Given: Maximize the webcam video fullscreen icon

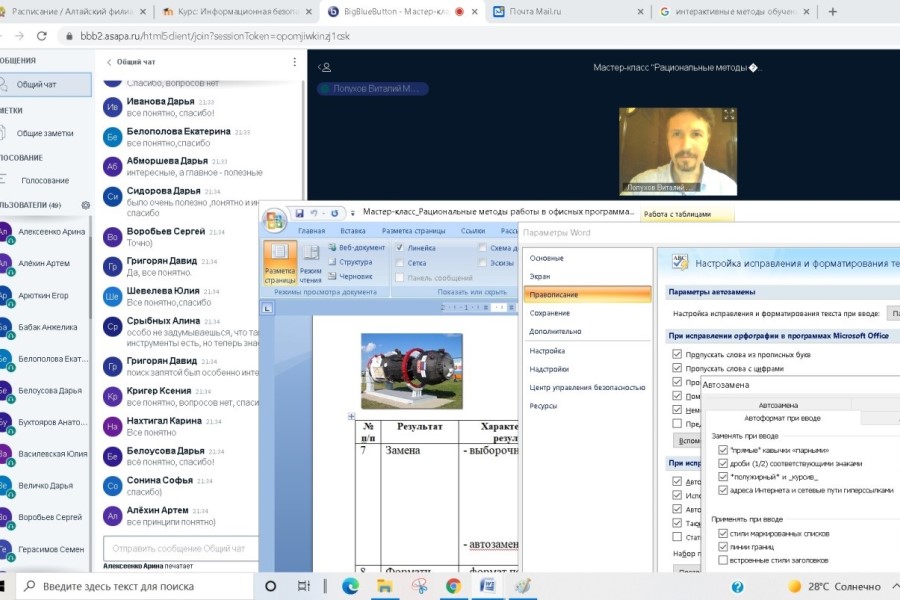Looking at the screenshot, I should pyautogui.click(x=728, y=115).
